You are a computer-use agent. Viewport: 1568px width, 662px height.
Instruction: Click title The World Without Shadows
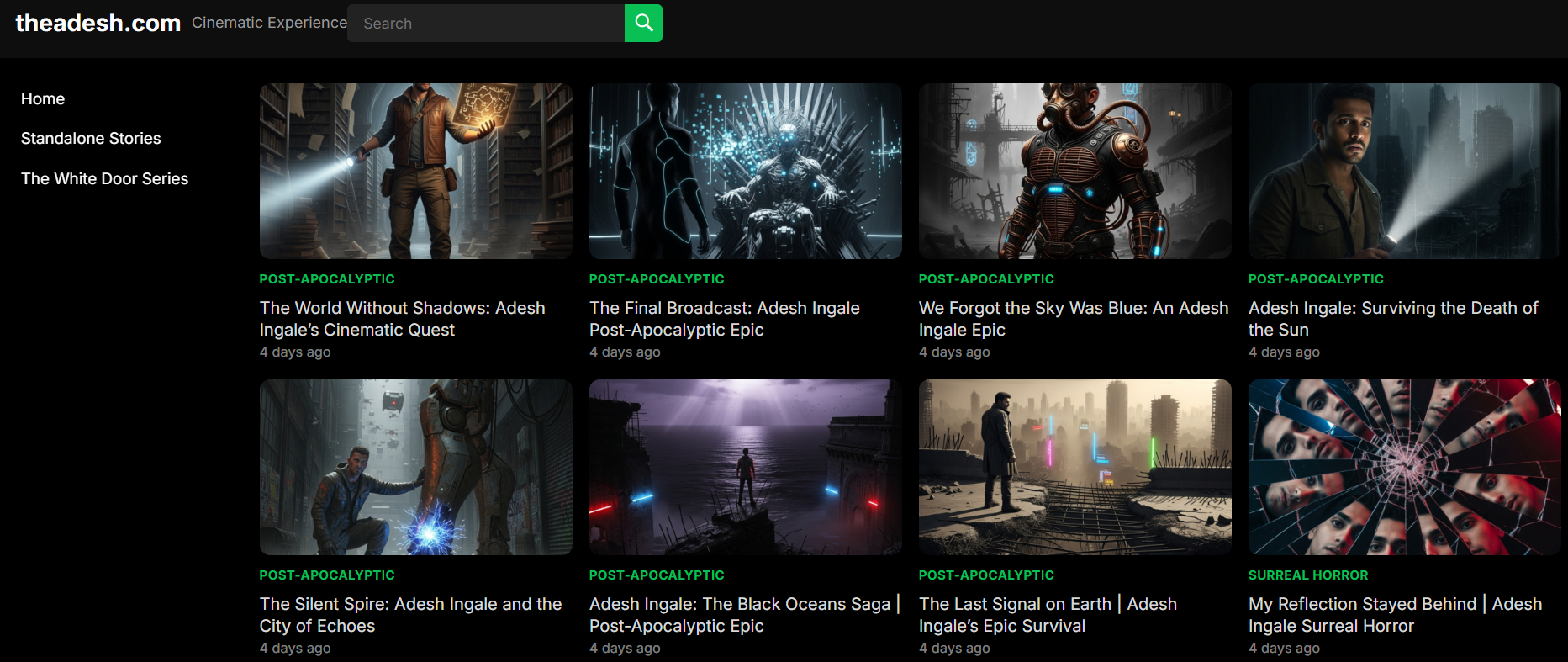point(403,319)
